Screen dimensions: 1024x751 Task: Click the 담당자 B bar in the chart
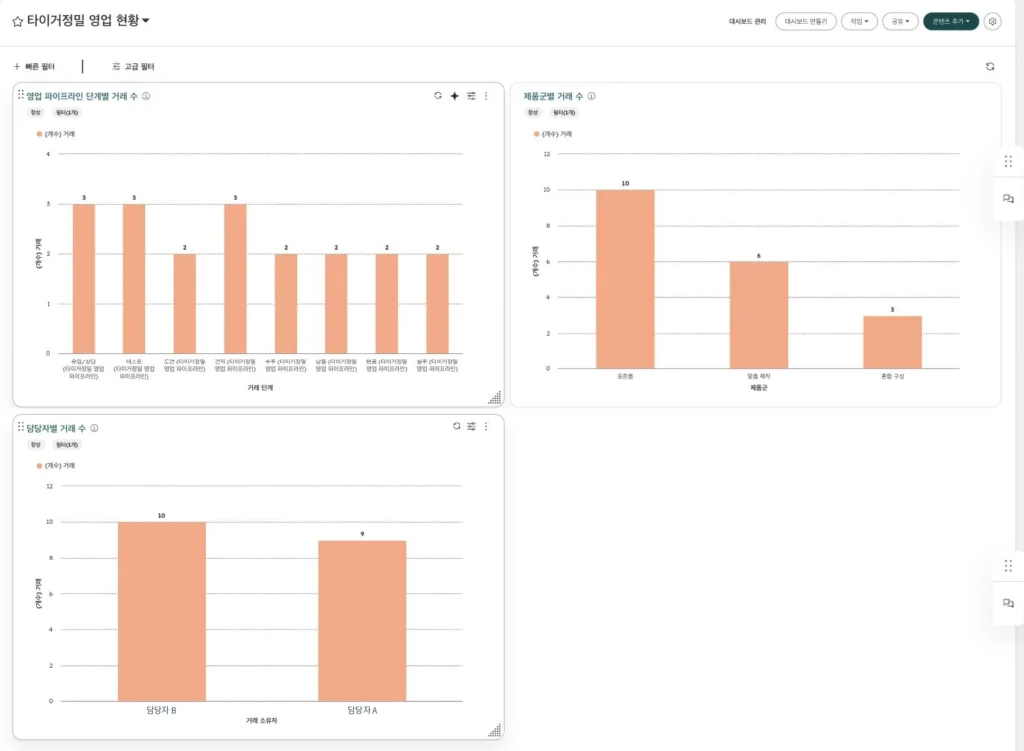pyautogui.click(x=161, y=611)
